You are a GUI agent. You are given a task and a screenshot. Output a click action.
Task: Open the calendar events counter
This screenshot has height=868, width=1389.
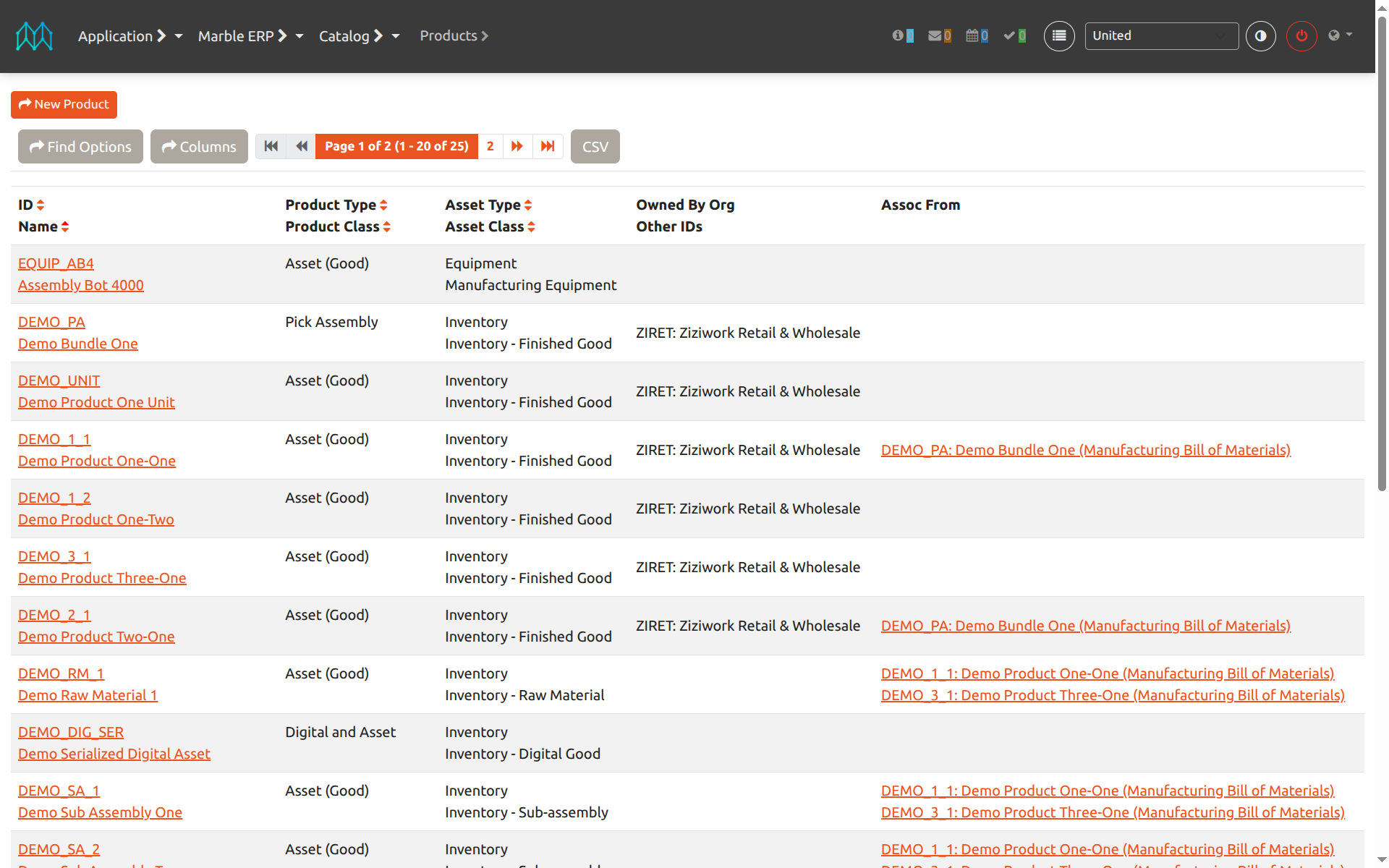(x=977, y=35)
